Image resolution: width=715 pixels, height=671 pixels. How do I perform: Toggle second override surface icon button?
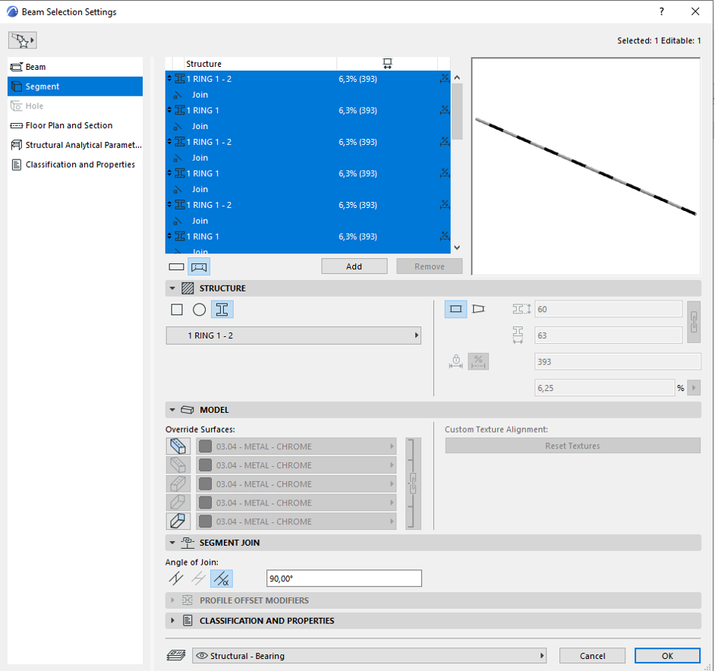point(178,465)
